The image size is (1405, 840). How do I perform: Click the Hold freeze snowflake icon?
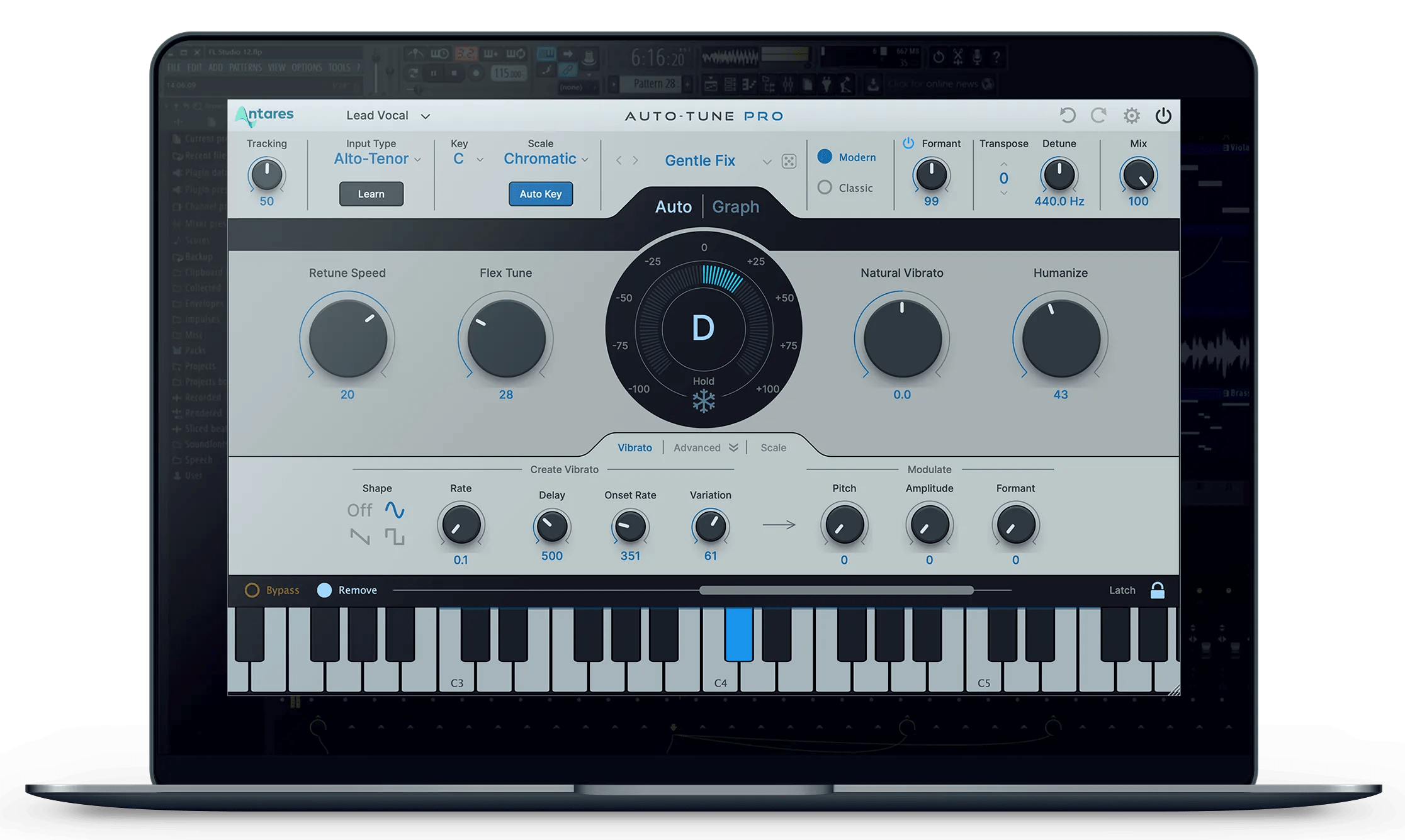[x=704, y=401]
